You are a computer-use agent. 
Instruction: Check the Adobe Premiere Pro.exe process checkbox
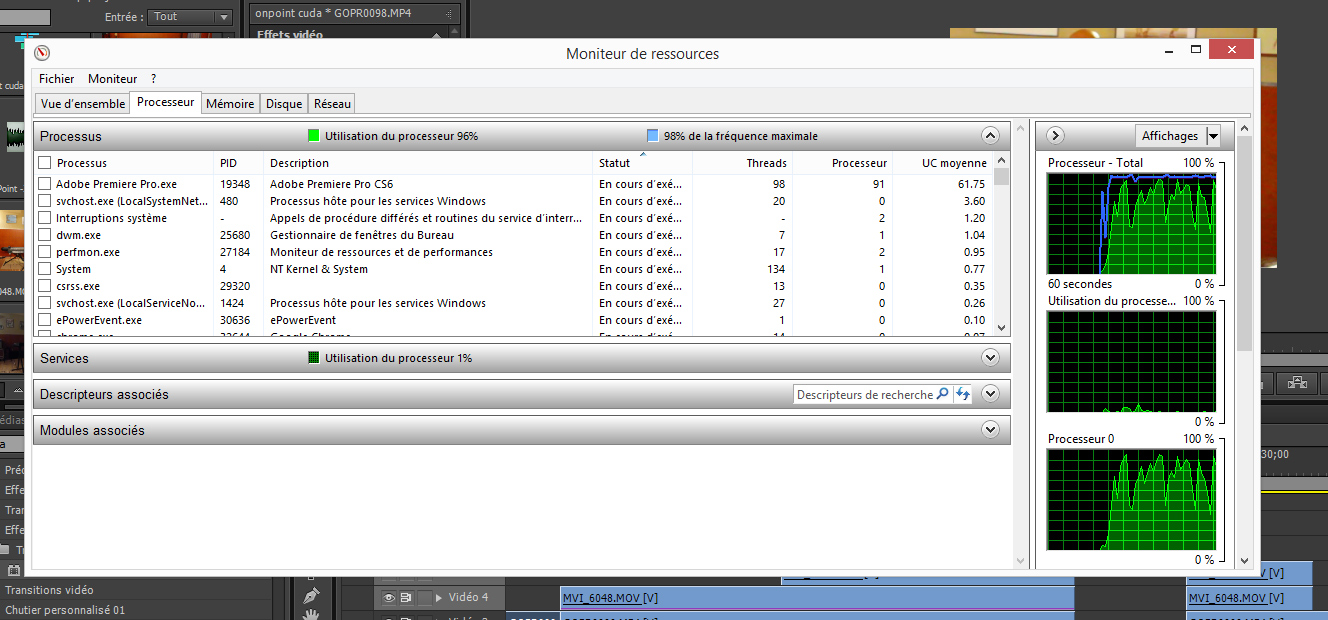click(x=44, y=184)
